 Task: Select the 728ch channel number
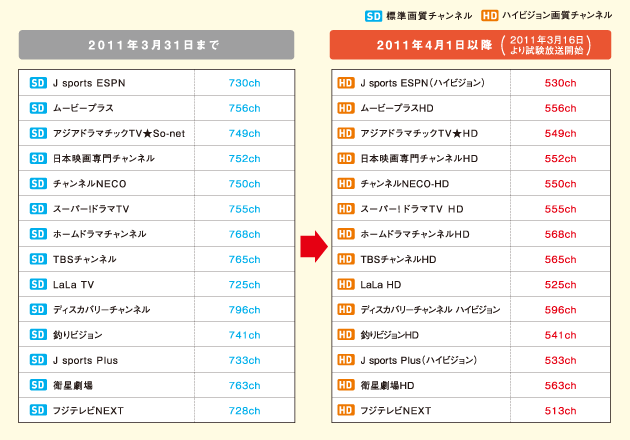pyautogui.click(x=244, y=411)
